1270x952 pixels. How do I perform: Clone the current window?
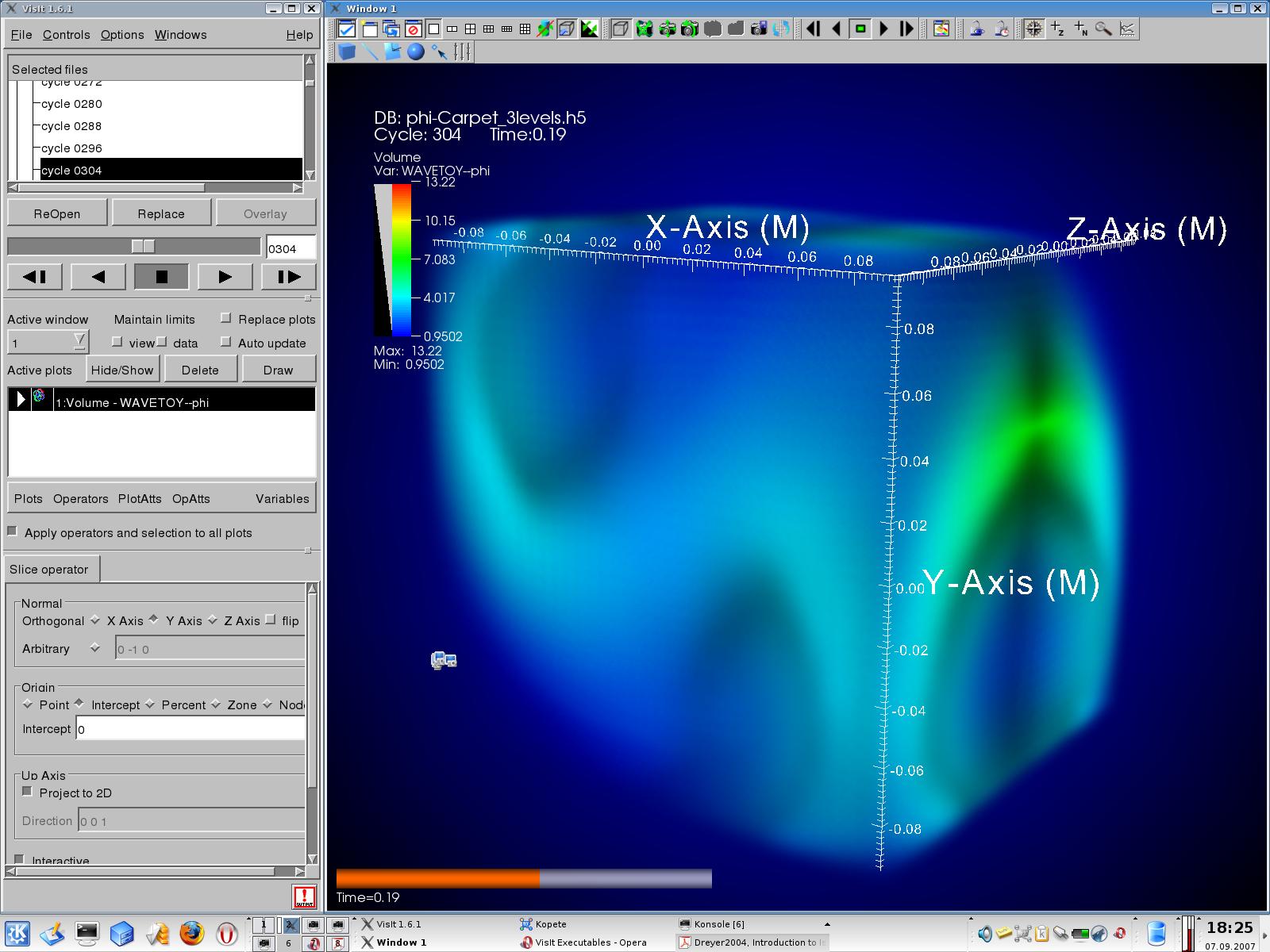pyautogui.click(x=390, y=29)
